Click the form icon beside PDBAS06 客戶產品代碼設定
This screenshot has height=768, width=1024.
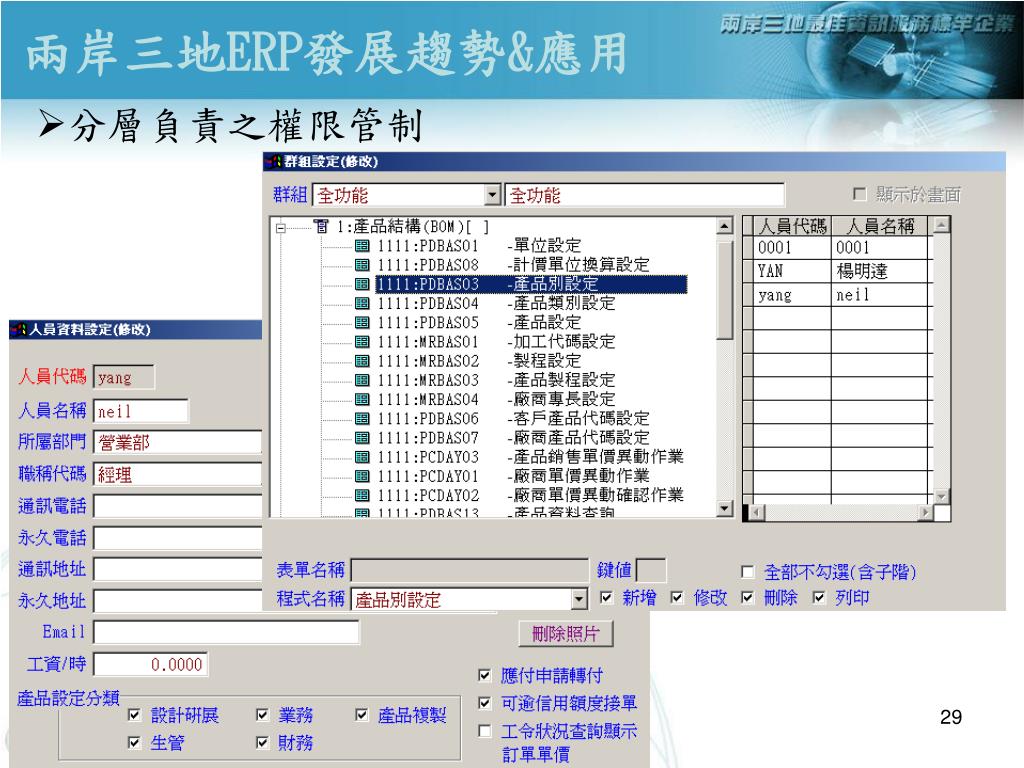[362, 419]
